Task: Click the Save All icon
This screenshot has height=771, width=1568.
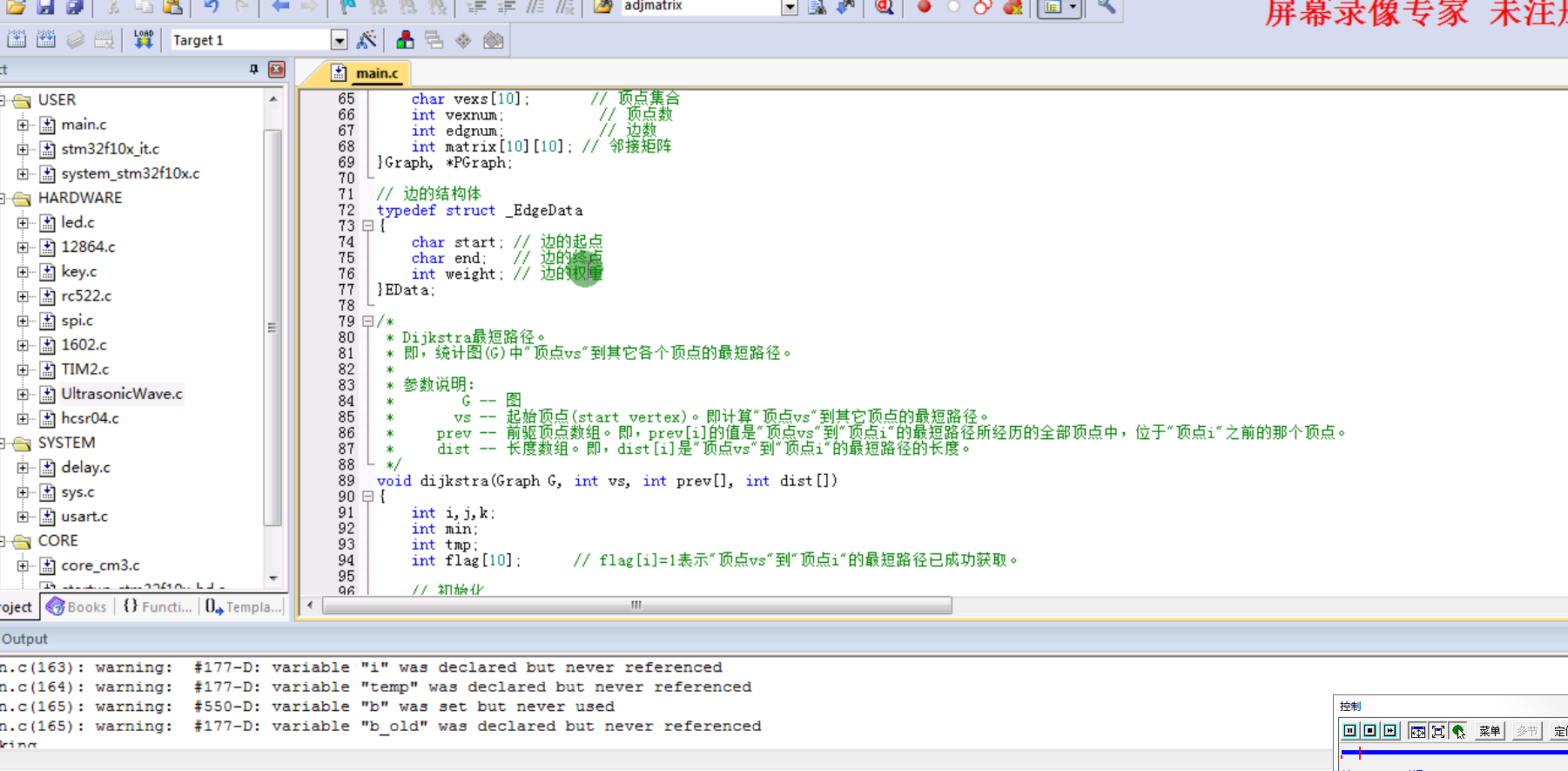Action: tap(75, 7)
